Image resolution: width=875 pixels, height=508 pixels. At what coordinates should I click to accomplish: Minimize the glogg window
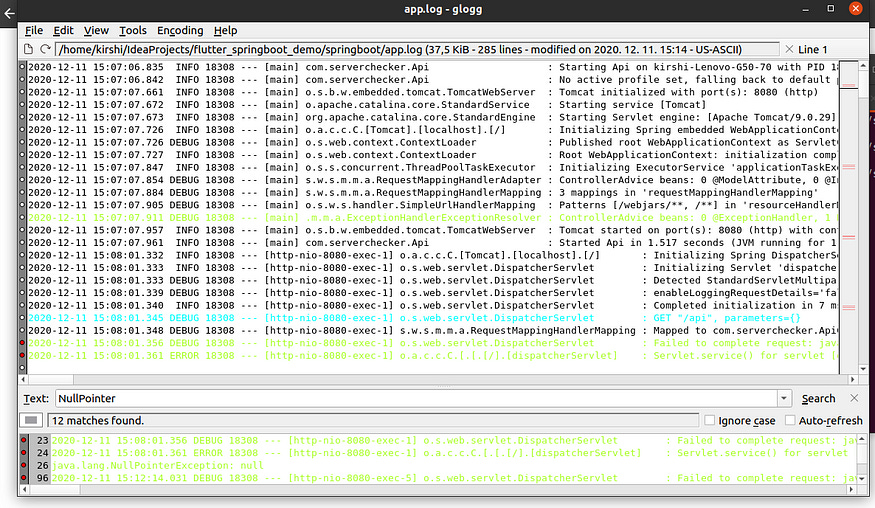(805, 9)
